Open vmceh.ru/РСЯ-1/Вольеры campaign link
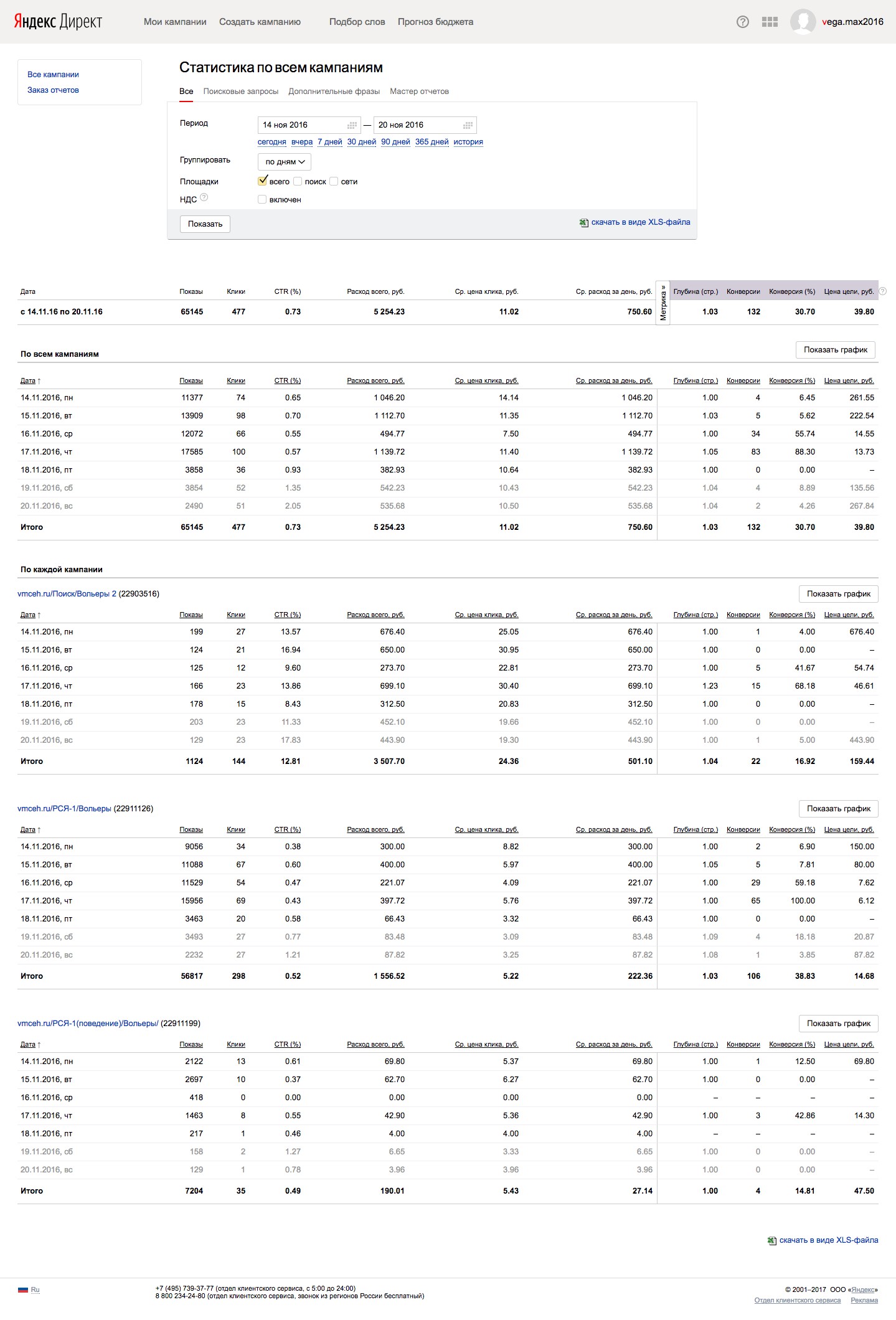 pos(65,809)
